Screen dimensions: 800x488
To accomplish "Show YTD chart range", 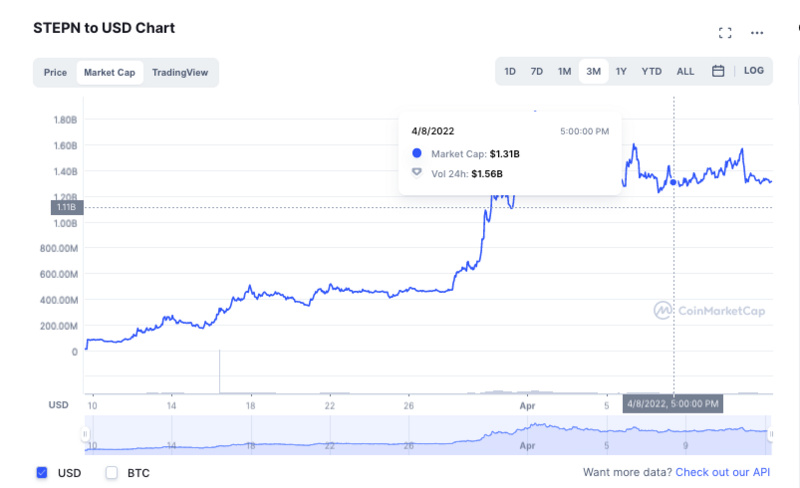I will (x=651, y=71).
